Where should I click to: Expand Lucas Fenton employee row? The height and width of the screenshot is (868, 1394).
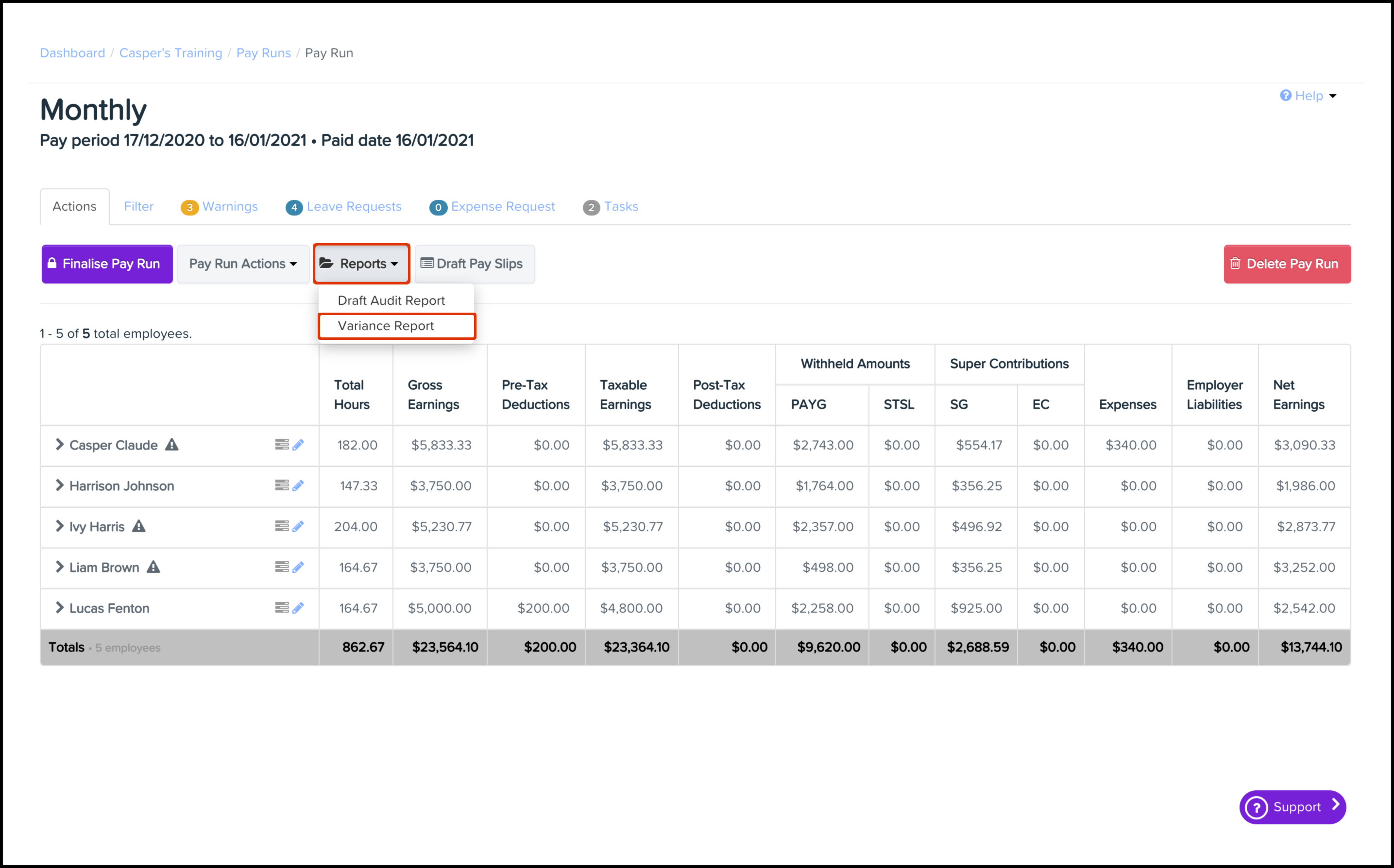tap(59, 608)
